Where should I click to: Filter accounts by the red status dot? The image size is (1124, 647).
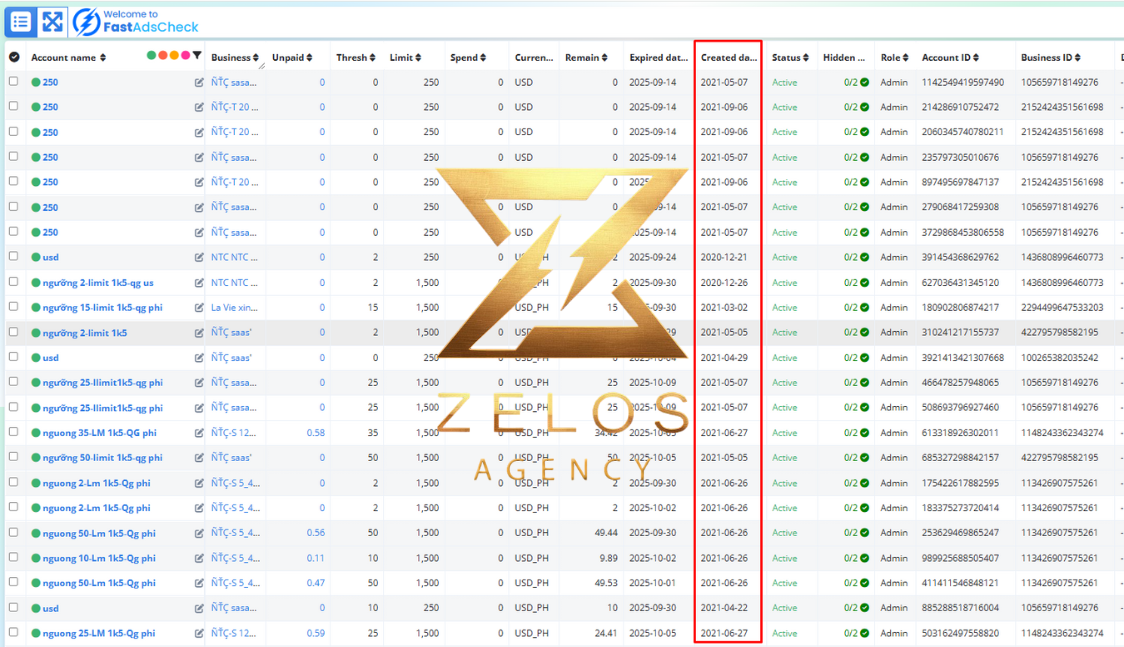[163, 55]
